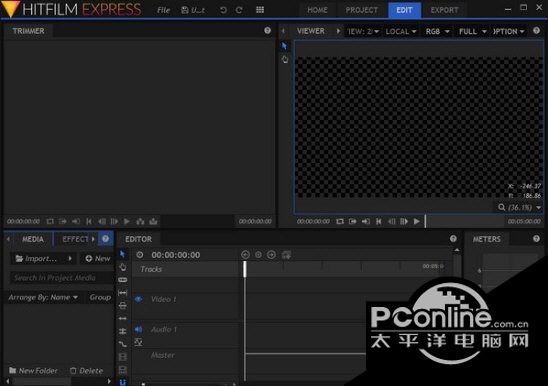Click the redo arrow in the top bar

click(239, 10)
